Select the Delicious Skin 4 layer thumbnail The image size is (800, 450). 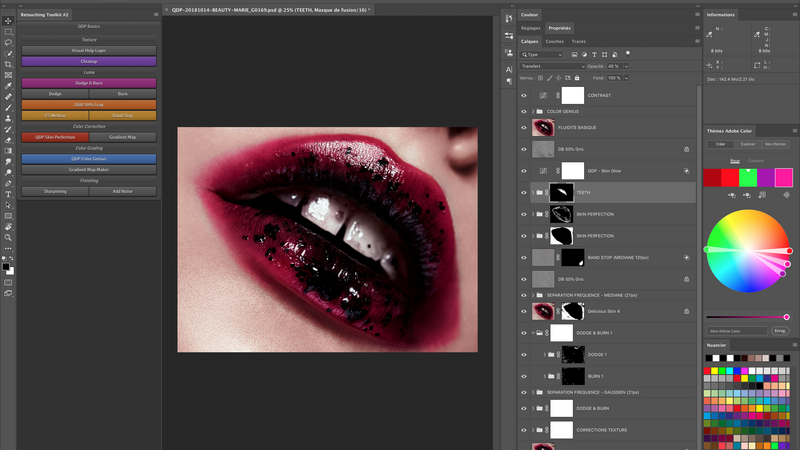(x=543, y=311)
